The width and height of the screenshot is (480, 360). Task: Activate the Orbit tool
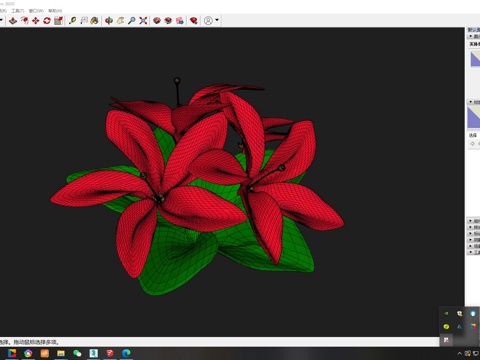point(109,21)
